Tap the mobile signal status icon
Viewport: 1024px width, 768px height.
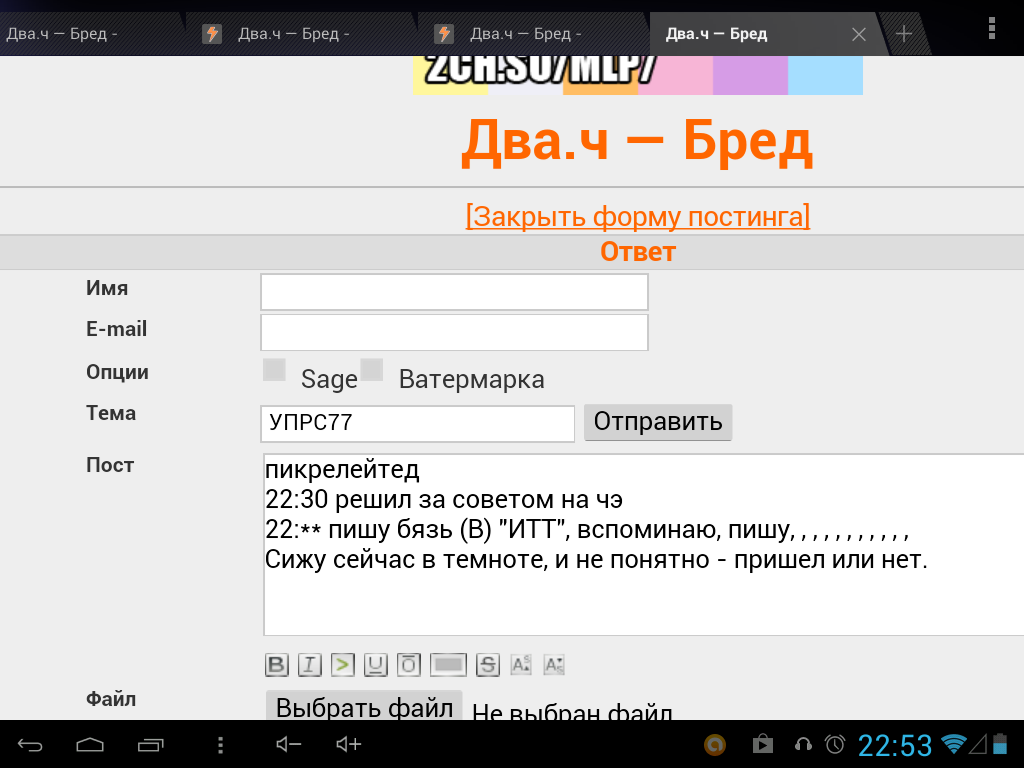pyautogui.click(x=978, y=744)
